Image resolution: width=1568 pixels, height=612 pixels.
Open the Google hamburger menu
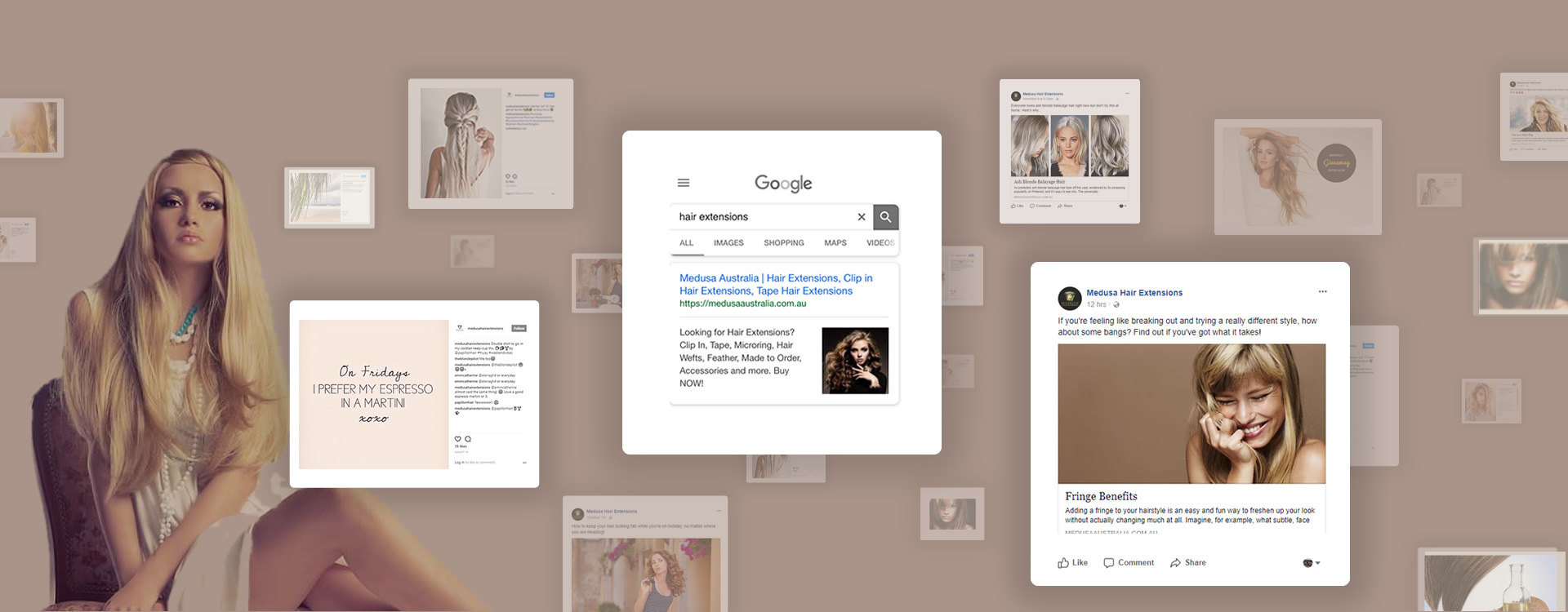point(684,183)
